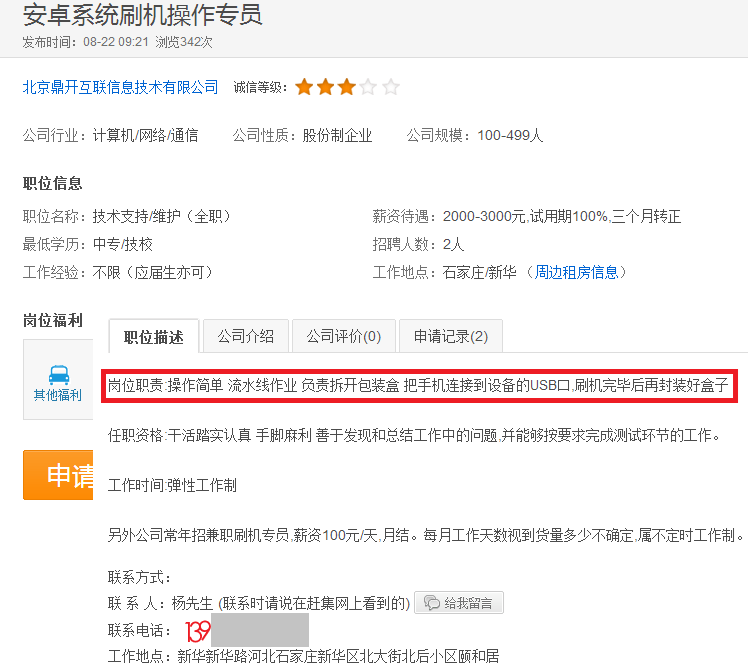Click the red-outlined 岗位职责 description line

[419, 386]
